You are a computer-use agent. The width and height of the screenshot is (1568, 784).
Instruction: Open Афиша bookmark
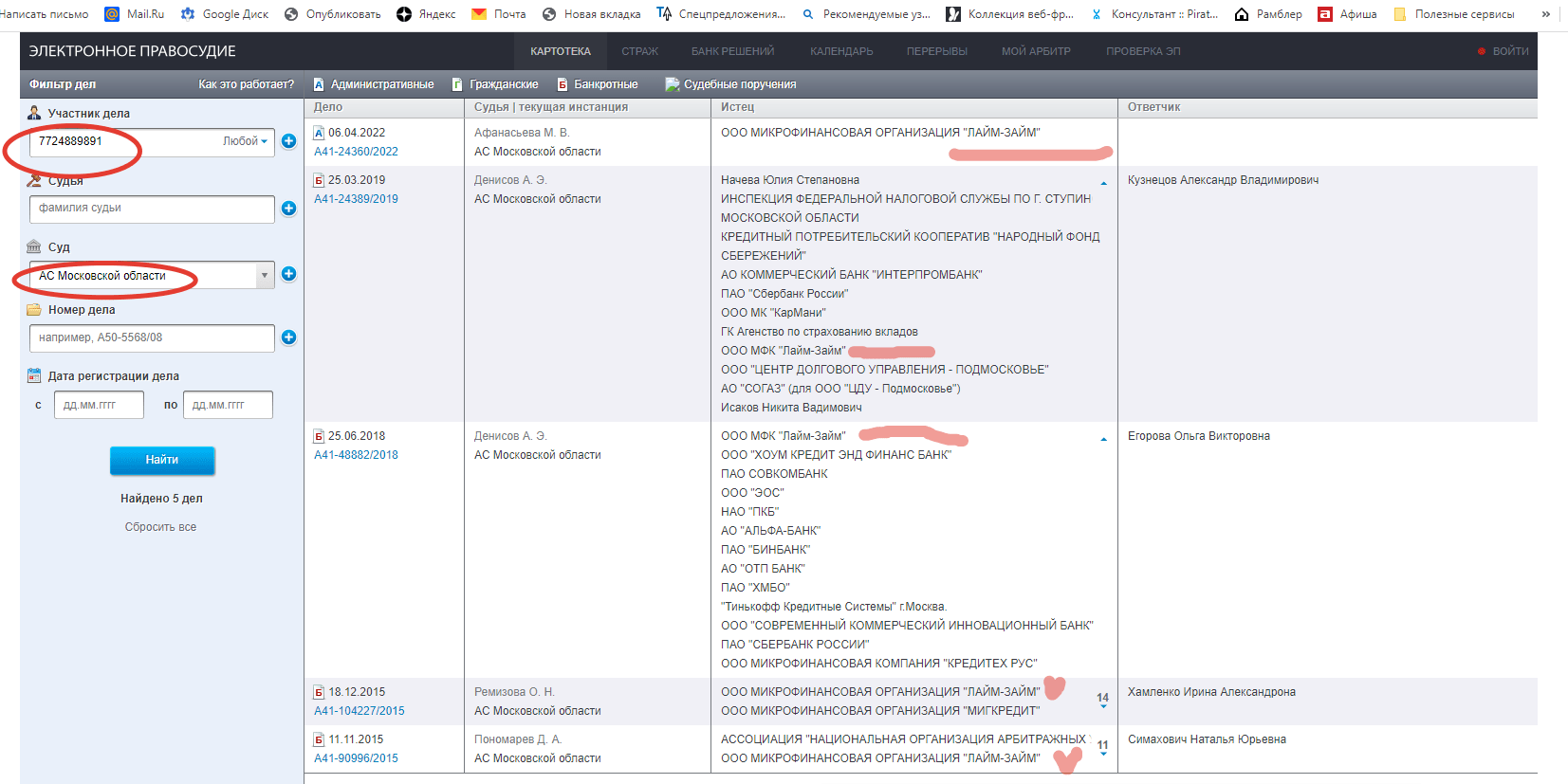(x=1348, y=14)
